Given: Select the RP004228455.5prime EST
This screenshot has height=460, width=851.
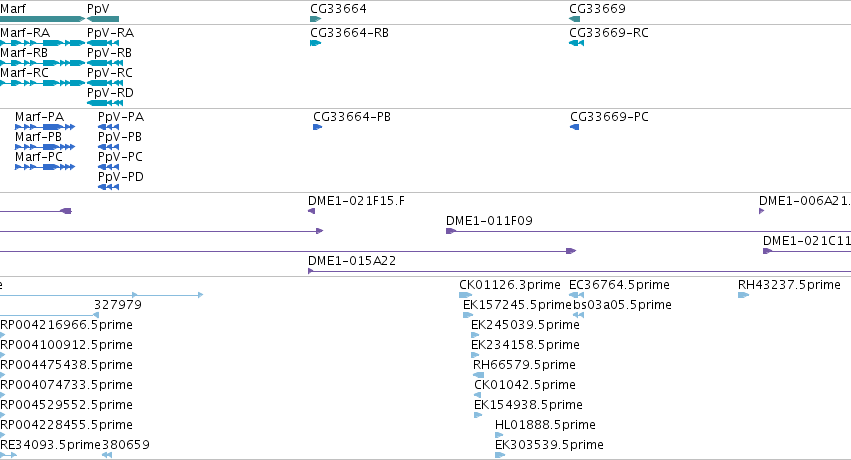Looking at the screenshot, I should [x=2, y=435].
